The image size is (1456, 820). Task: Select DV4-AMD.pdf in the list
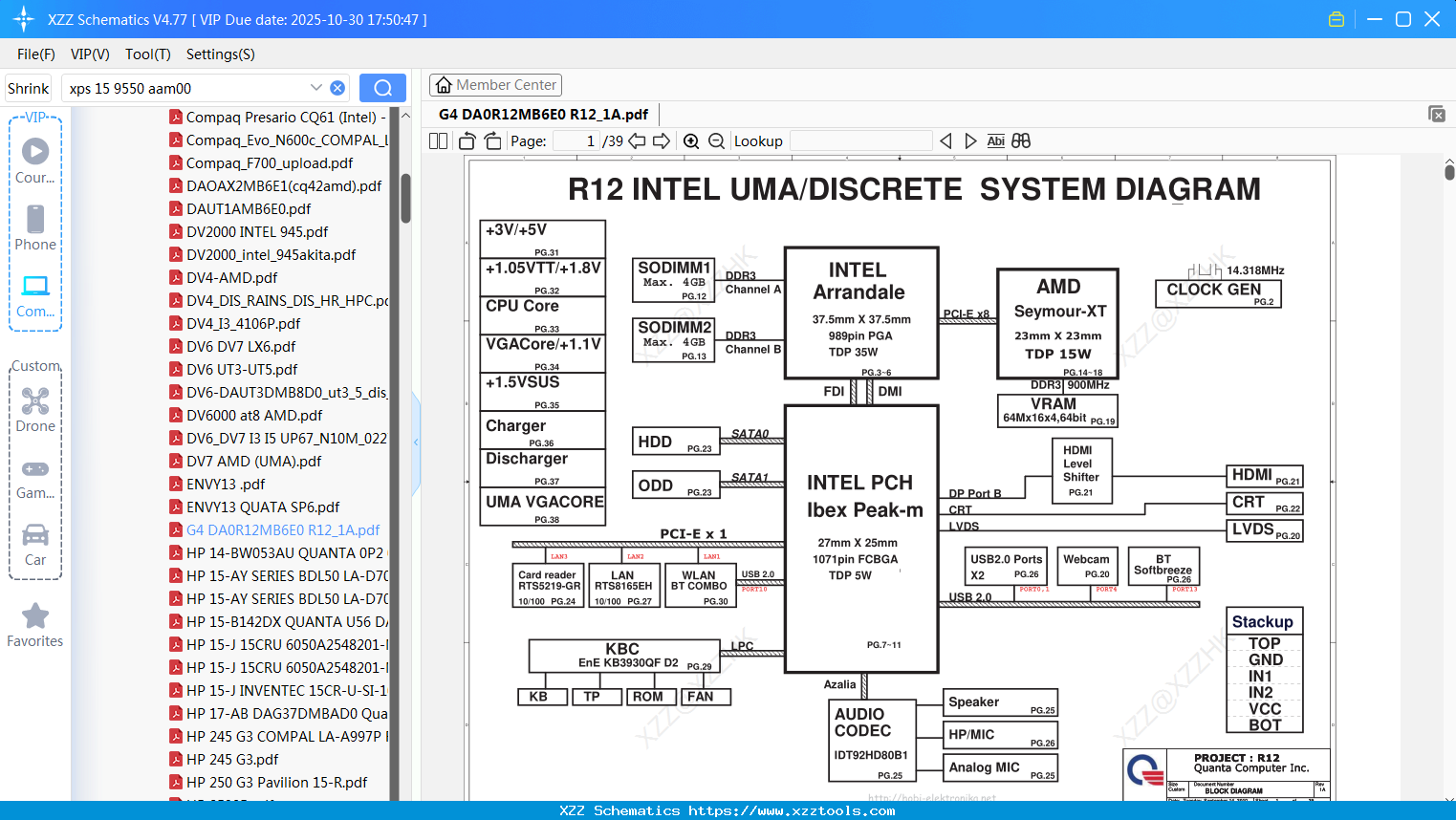click(x=224, y=277)
